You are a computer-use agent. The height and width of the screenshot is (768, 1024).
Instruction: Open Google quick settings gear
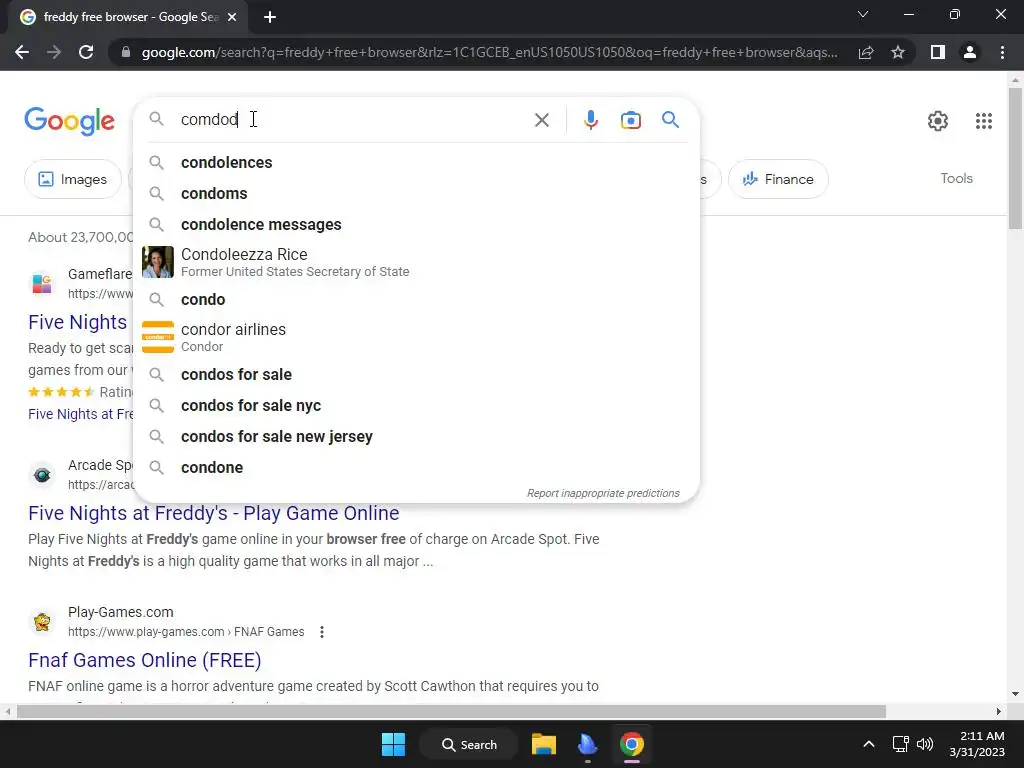[x=938, y=121]
